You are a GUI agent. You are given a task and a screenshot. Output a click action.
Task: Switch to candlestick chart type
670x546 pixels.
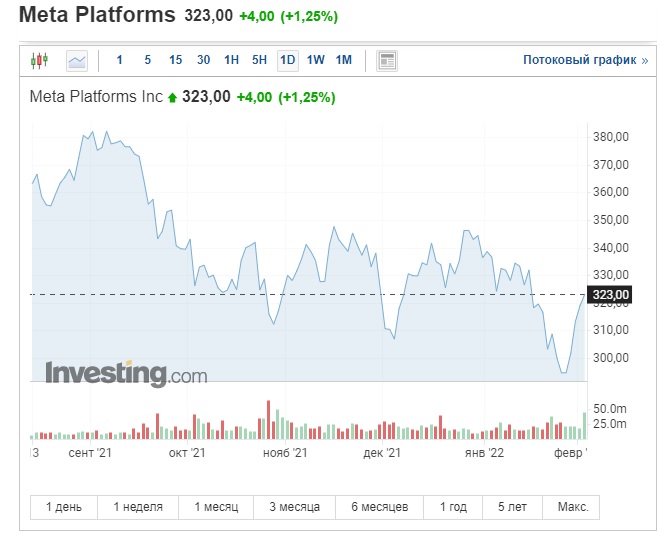(x=39, y=60)
